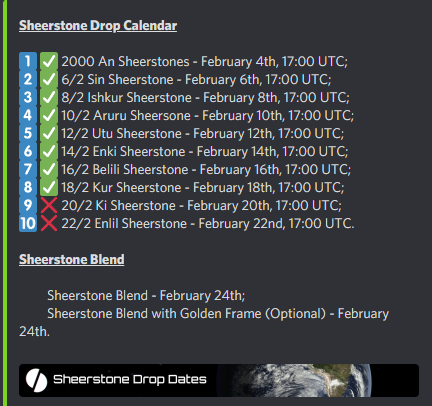Click the number 5 emoji icon
Screen dimensions: 432x406
[28, 133]
